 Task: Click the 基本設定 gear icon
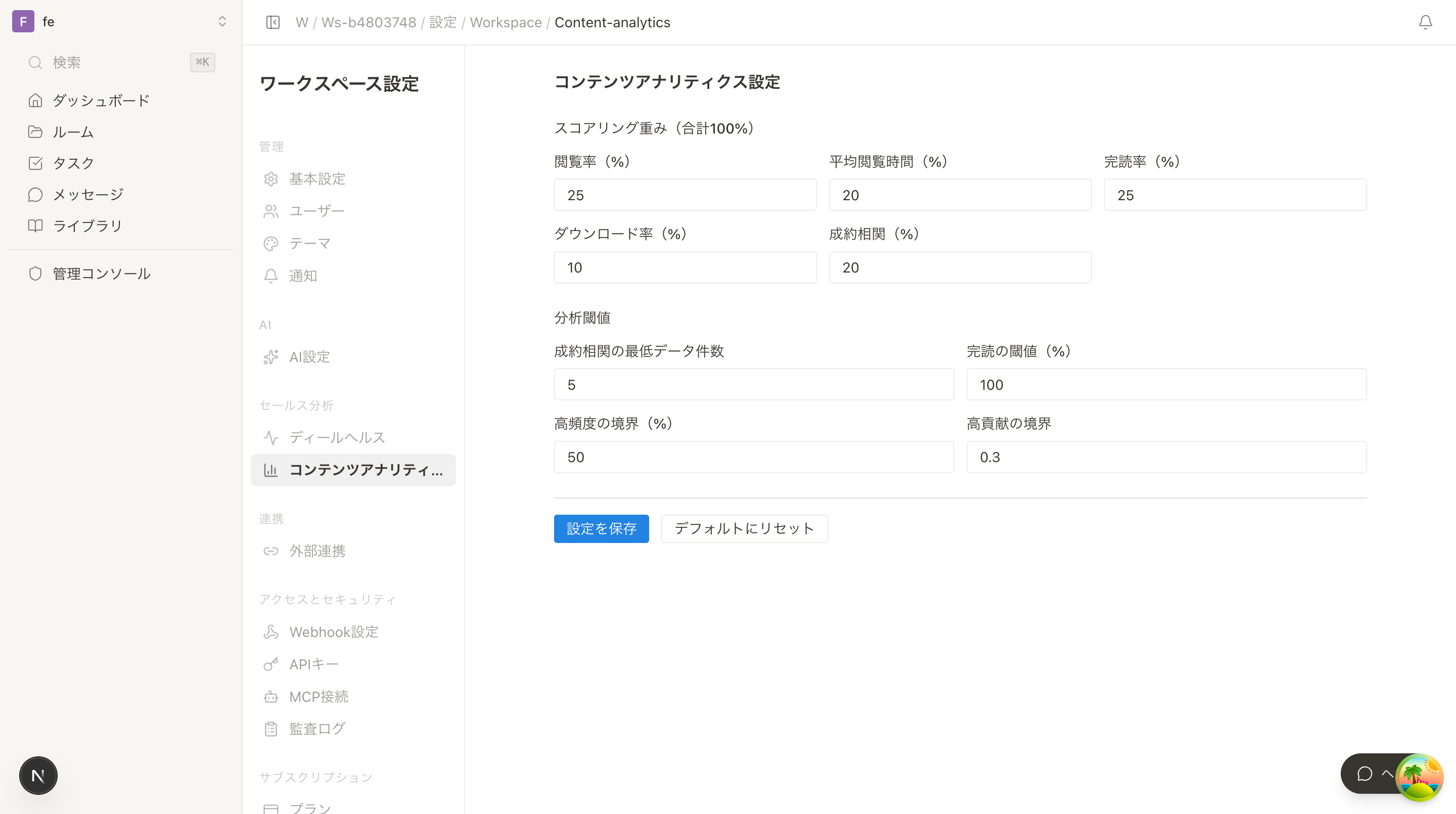pyautogui.click(x=271, y=178)
